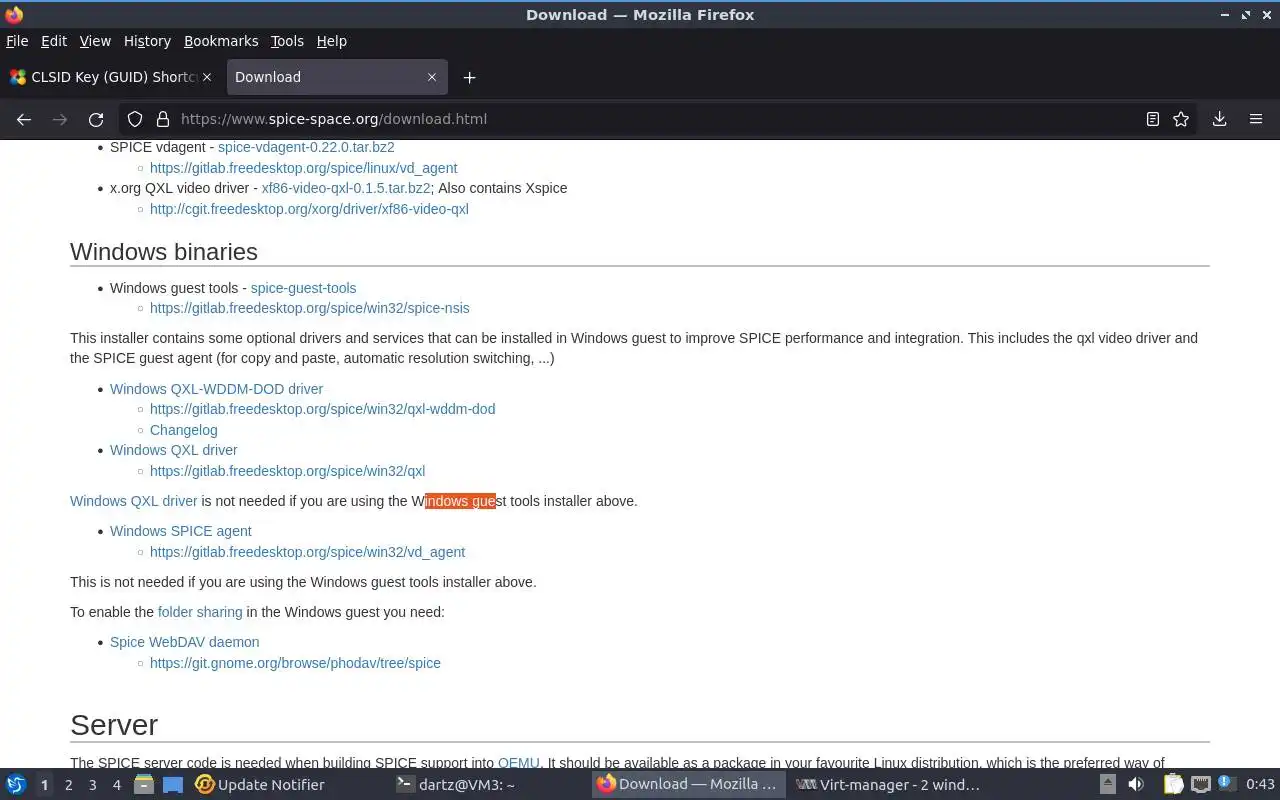Click Windows QXL driver link in the paragraph
Screen dimensions: 1280x800
(x=133, y=501)
